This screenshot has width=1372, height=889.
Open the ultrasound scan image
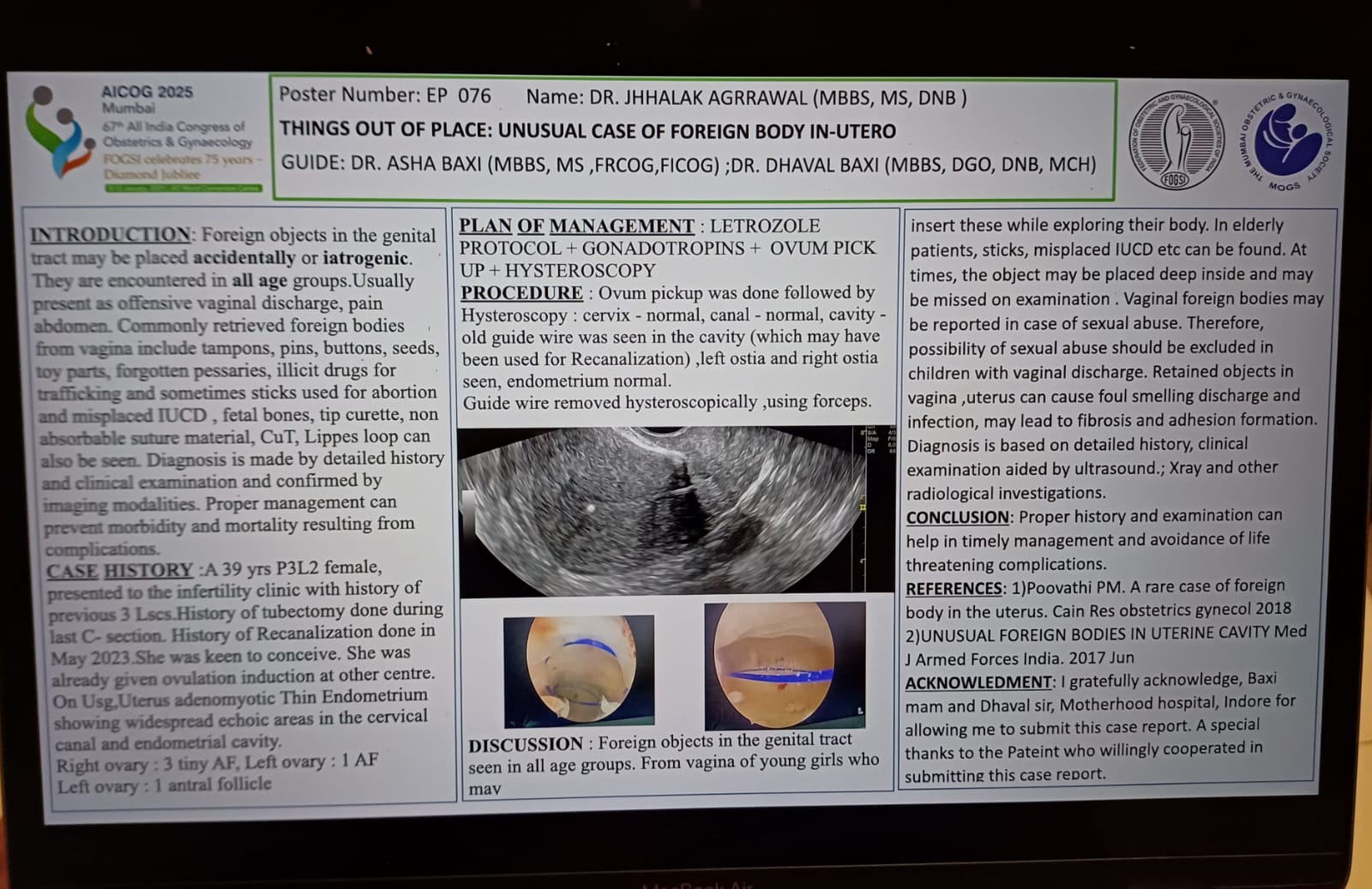[x=675, y=509]
